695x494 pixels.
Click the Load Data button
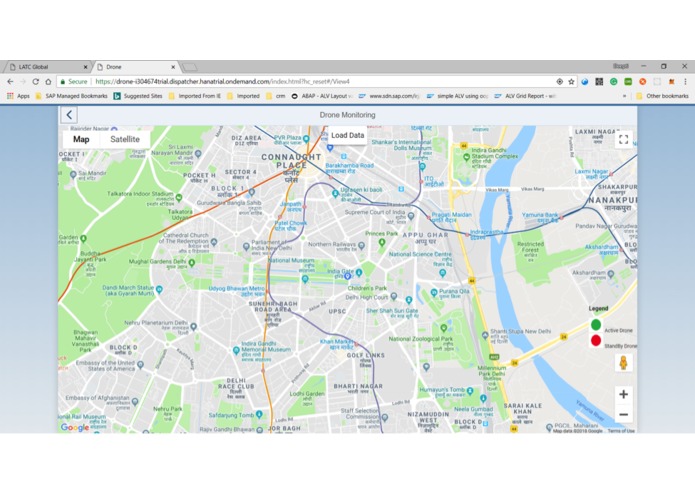[348, 136]
